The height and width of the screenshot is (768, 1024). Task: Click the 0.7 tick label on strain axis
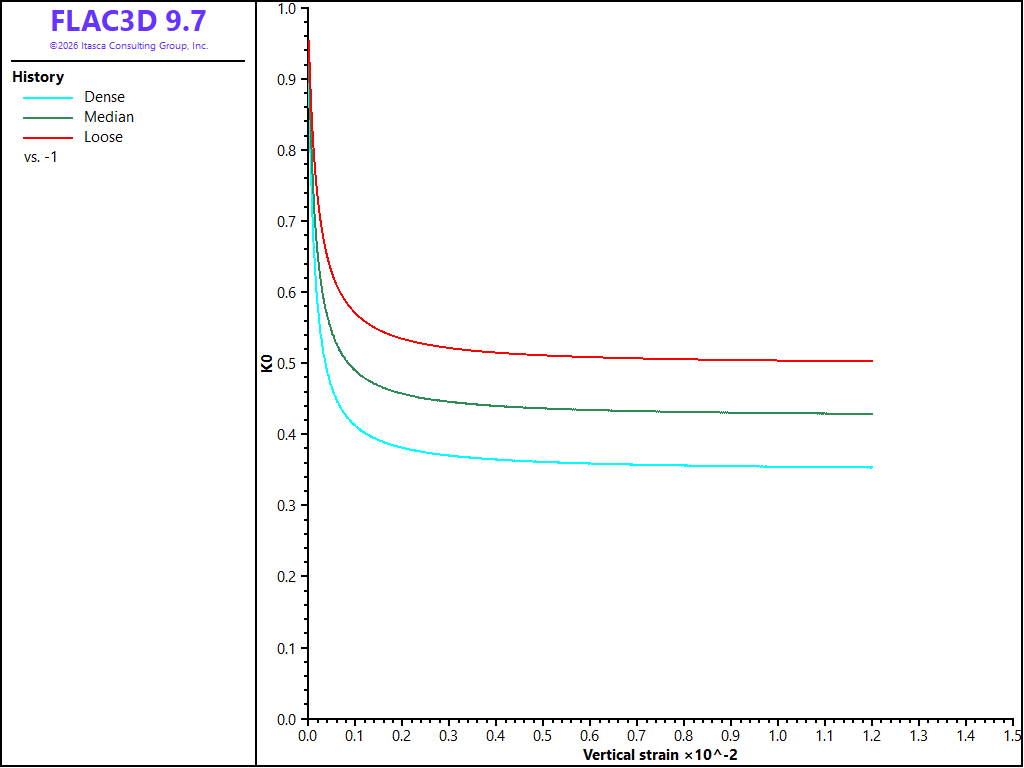point(636,737)
